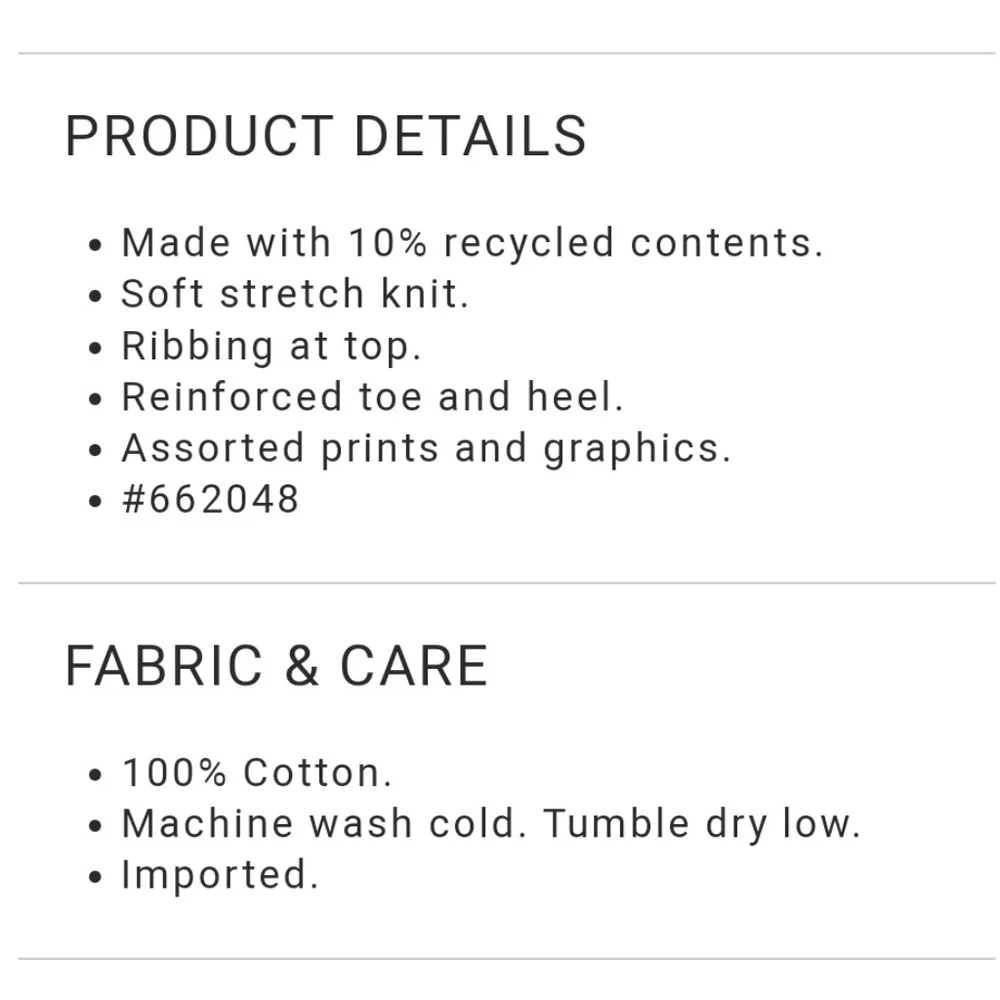Click the FABRIC & CARE heading
The width and height of the screenshot is (1000, 1000).
tap(277, 665)
